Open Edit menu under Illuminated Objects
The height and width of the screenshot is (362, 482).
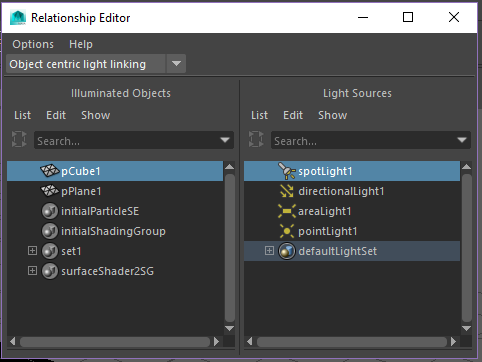coord(56,115)
